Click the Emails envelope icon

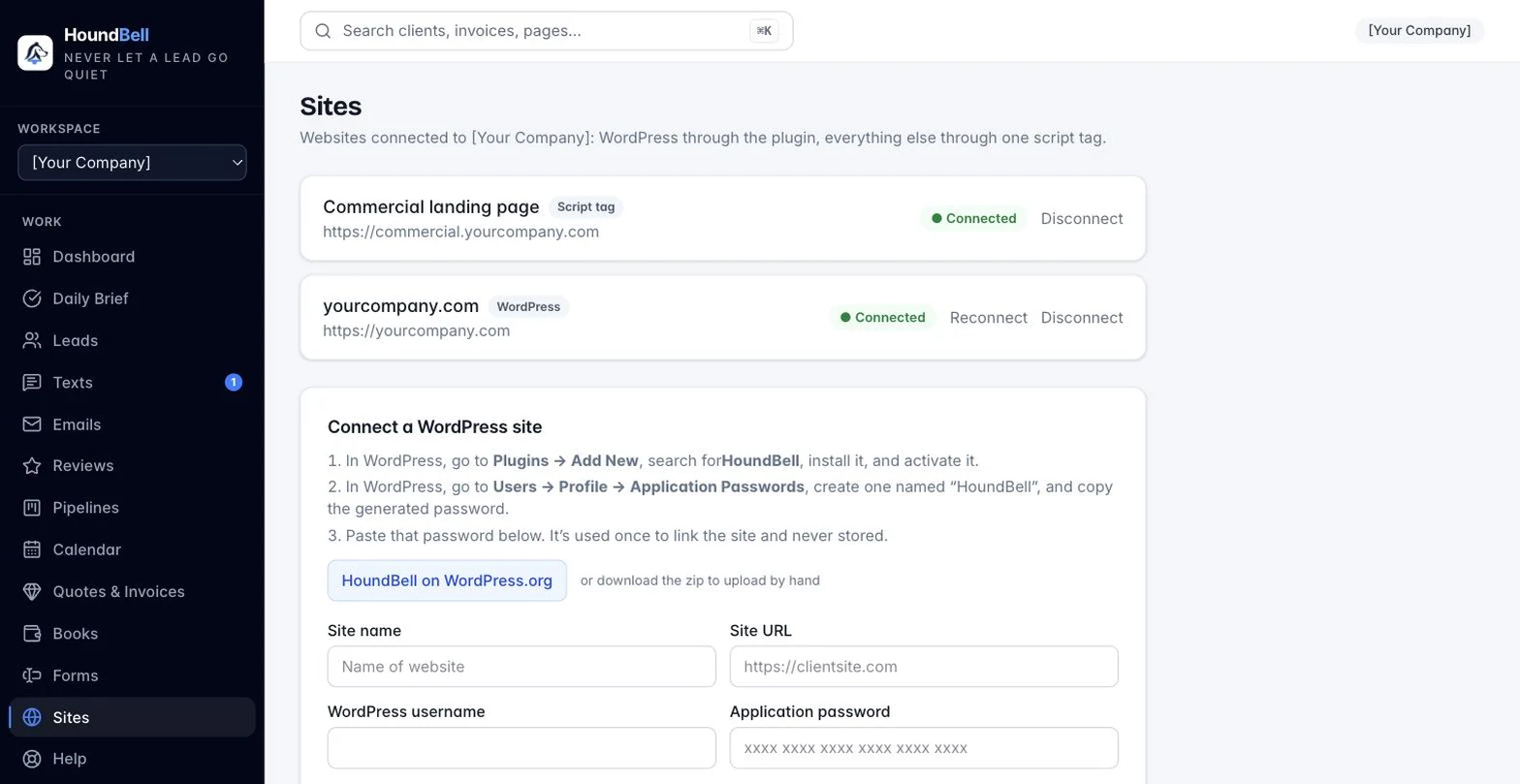pyautogui.click(x=32, y=424)
